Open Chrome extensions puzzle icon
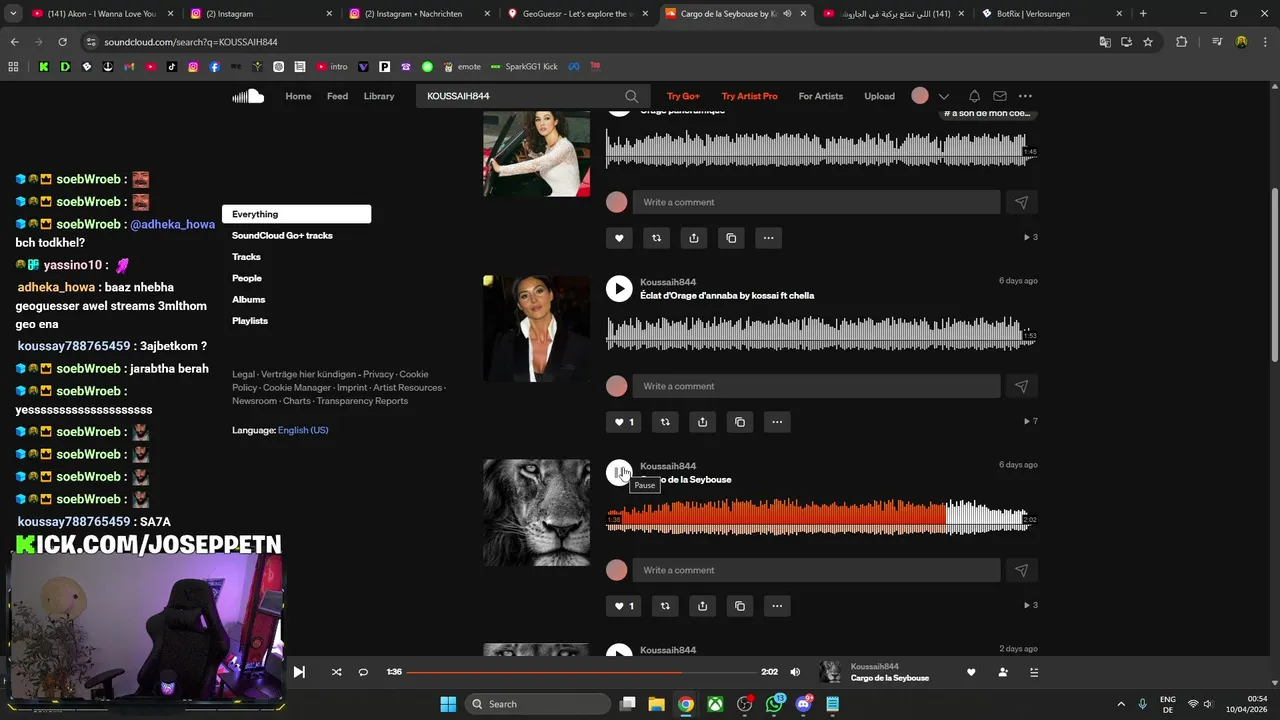Image resolution: width=1280 pixels, height=720 pixels. (x=1182, y=42)
